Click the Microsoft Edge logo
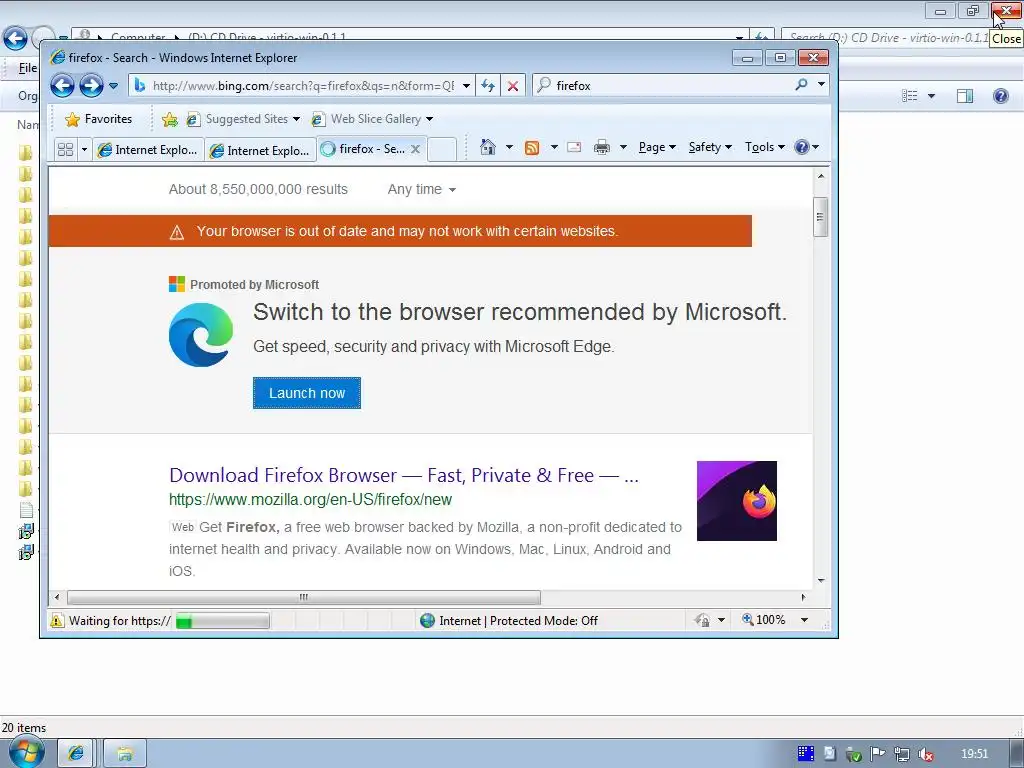Viewport: 1024px width, 768px height. (x=201, y=334)
